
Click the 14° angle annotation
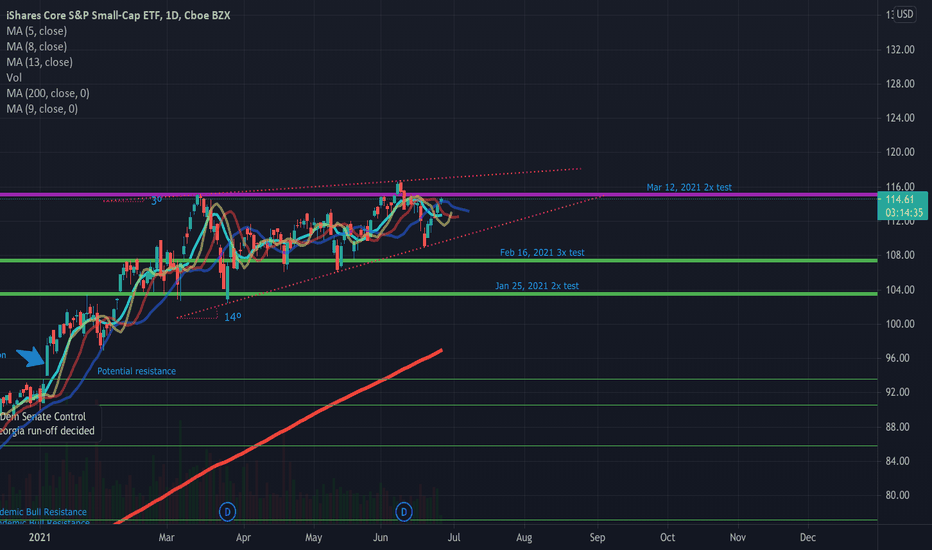coord(232,317)
